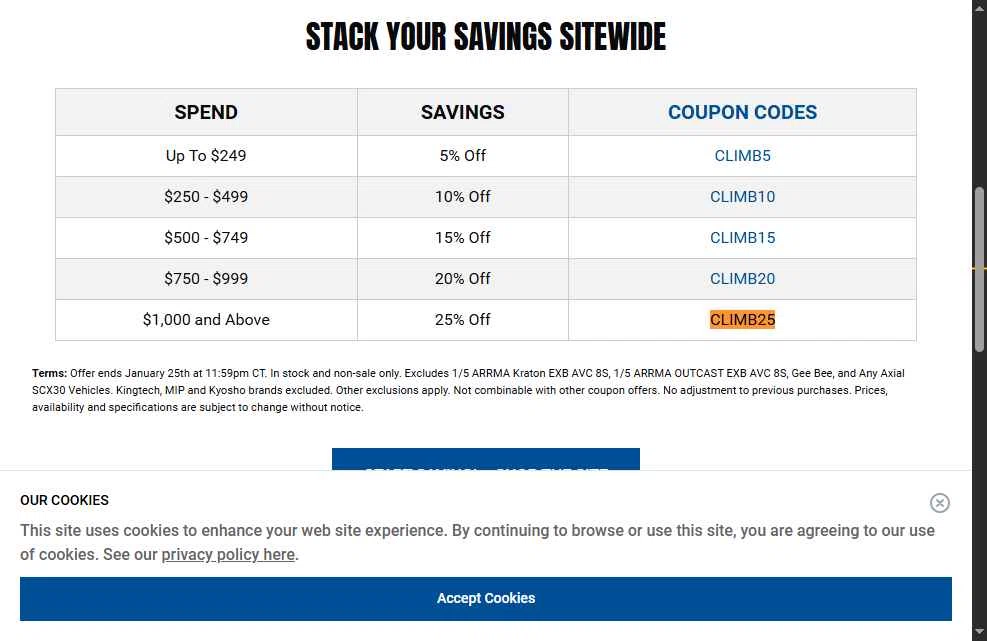987x641 pixels.
Task: Click the "Stack Your Savings Sitewide" heading
Action: click(x=486, y=37)
